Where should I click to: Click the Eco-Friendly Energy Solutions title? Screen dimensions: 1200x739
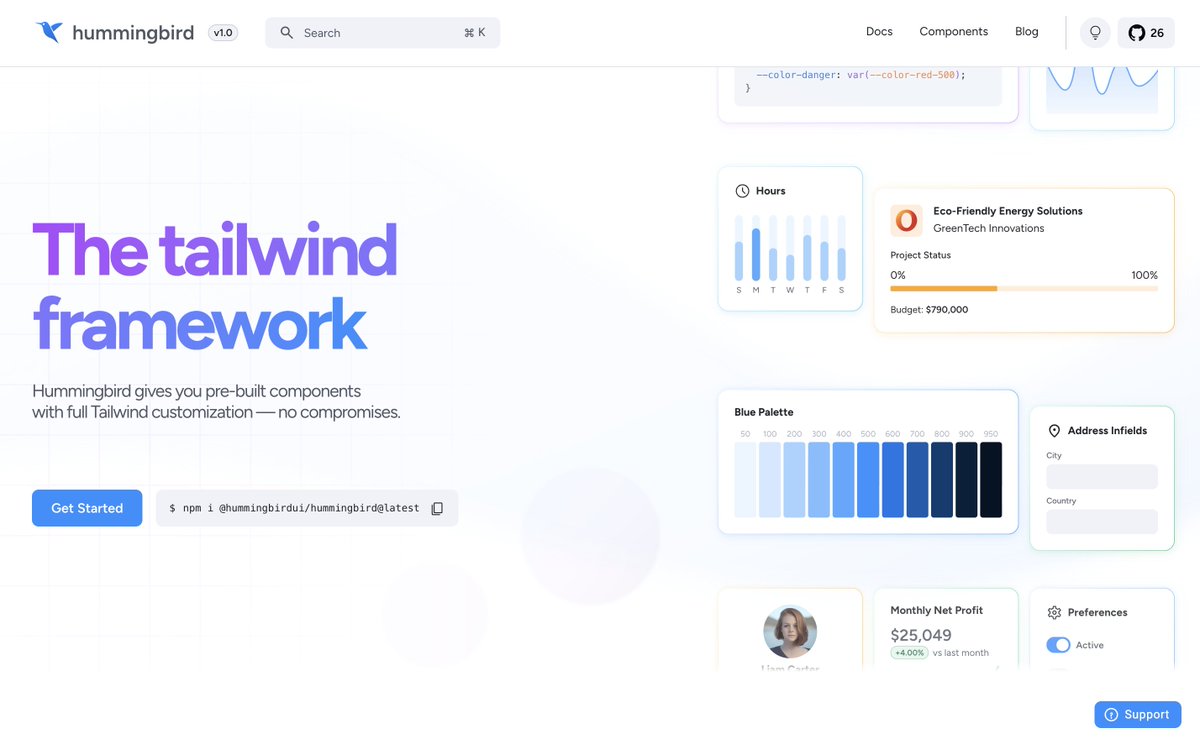point(1008,211)
